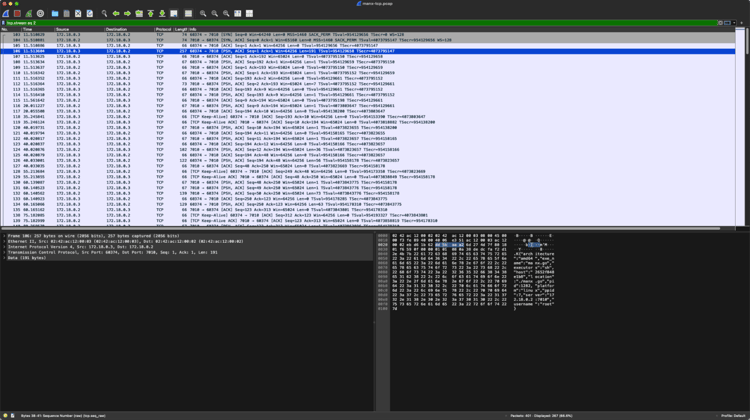Expand the Transmission Control Protocol details
This screenshot has height=420, width=750.
click(x=4, y=252)
